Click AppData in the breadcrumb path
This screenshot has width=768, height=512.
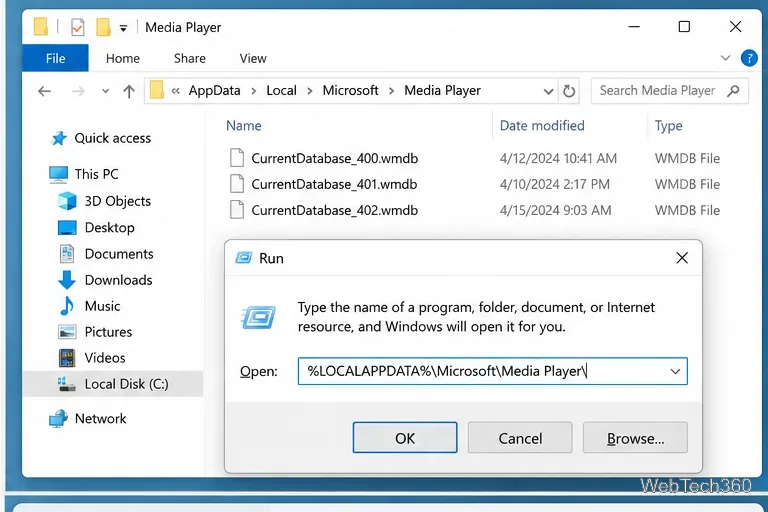click(x=215, y=91)
